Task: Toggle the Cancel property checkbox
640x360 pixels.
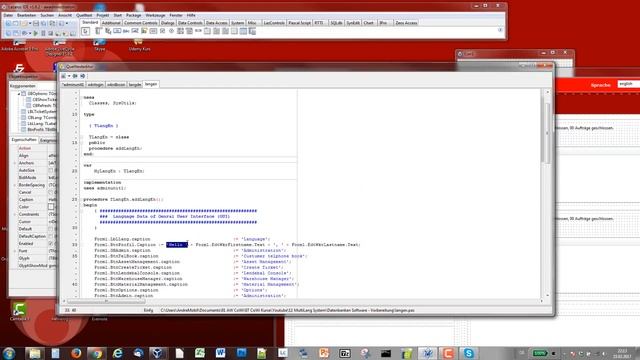Action: click(x=51, y=192)
